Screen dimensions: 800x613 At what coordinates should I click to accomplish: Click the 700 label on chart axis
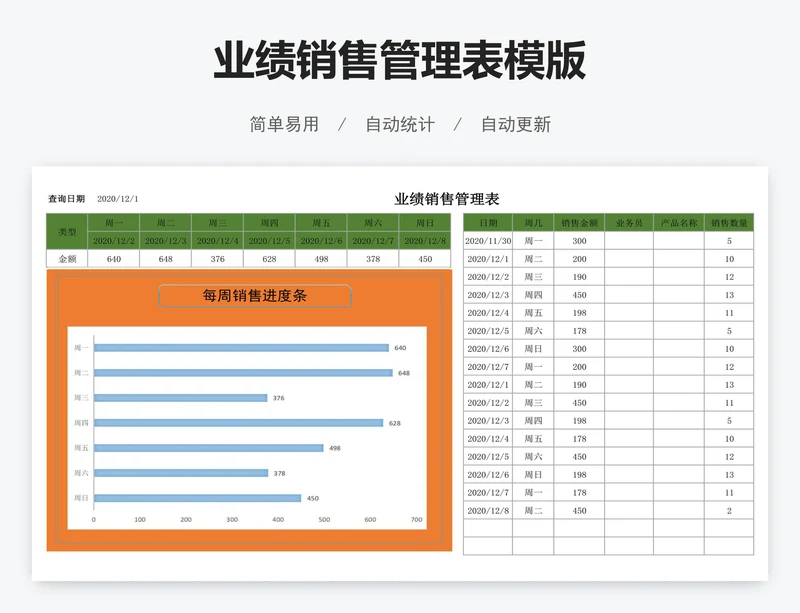[417, 520]
